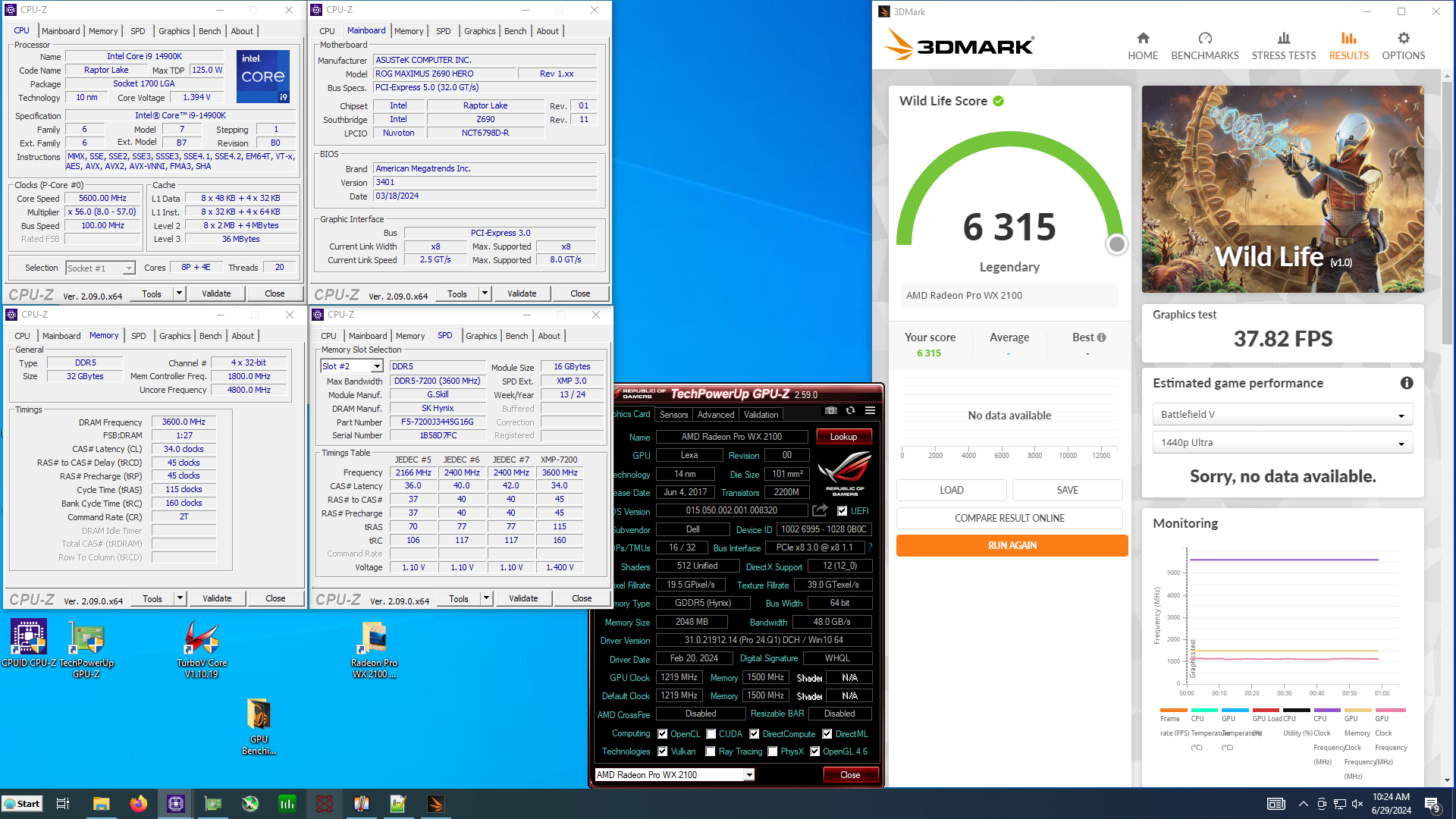Viewport: 1456px width, 819px height.
Task: Click the green verified check beside Wild Life Score
Action: pyautogui.click(x=998, y=101)
